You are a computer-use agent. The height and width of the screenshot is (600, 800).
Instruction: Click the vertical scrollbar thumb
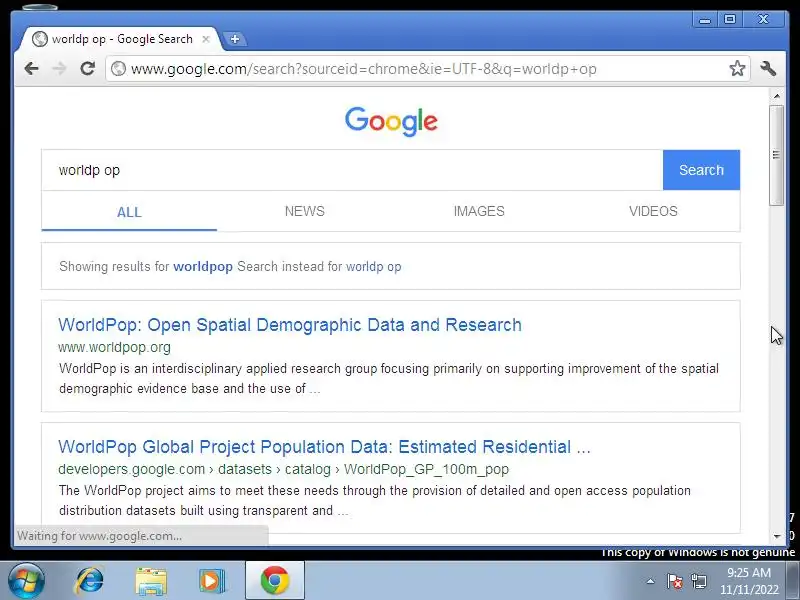777,155
